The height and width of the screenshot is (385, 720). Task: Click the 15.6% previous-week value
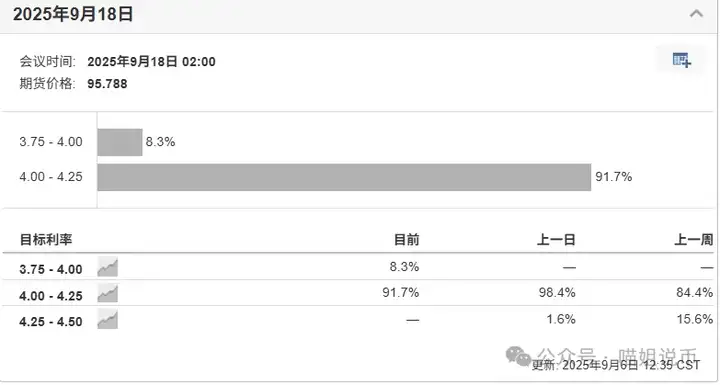coord(695,319)
